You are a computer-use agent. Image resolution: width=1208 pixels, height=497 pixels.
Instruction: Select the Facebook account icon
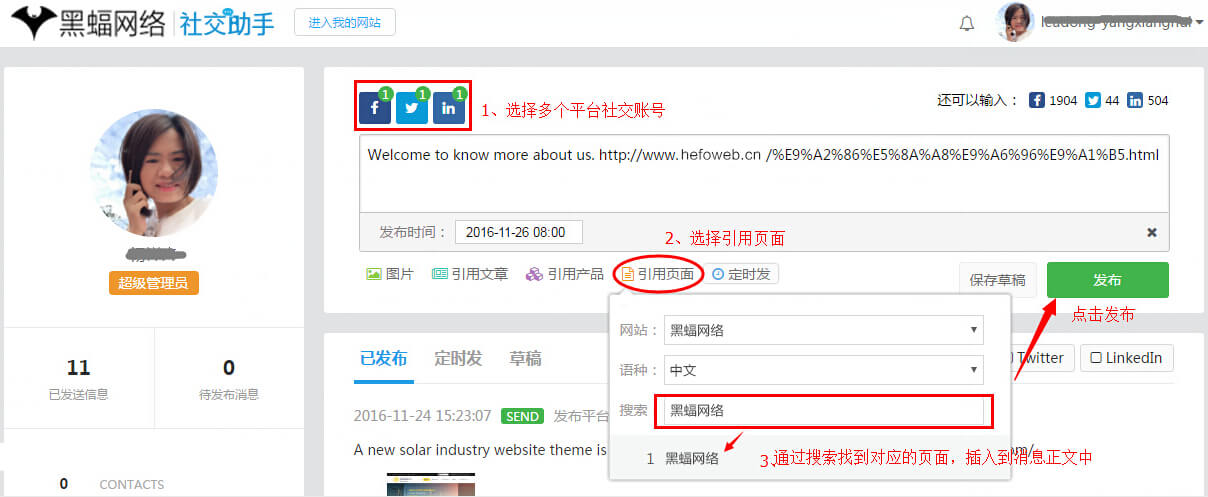[375, 108]
